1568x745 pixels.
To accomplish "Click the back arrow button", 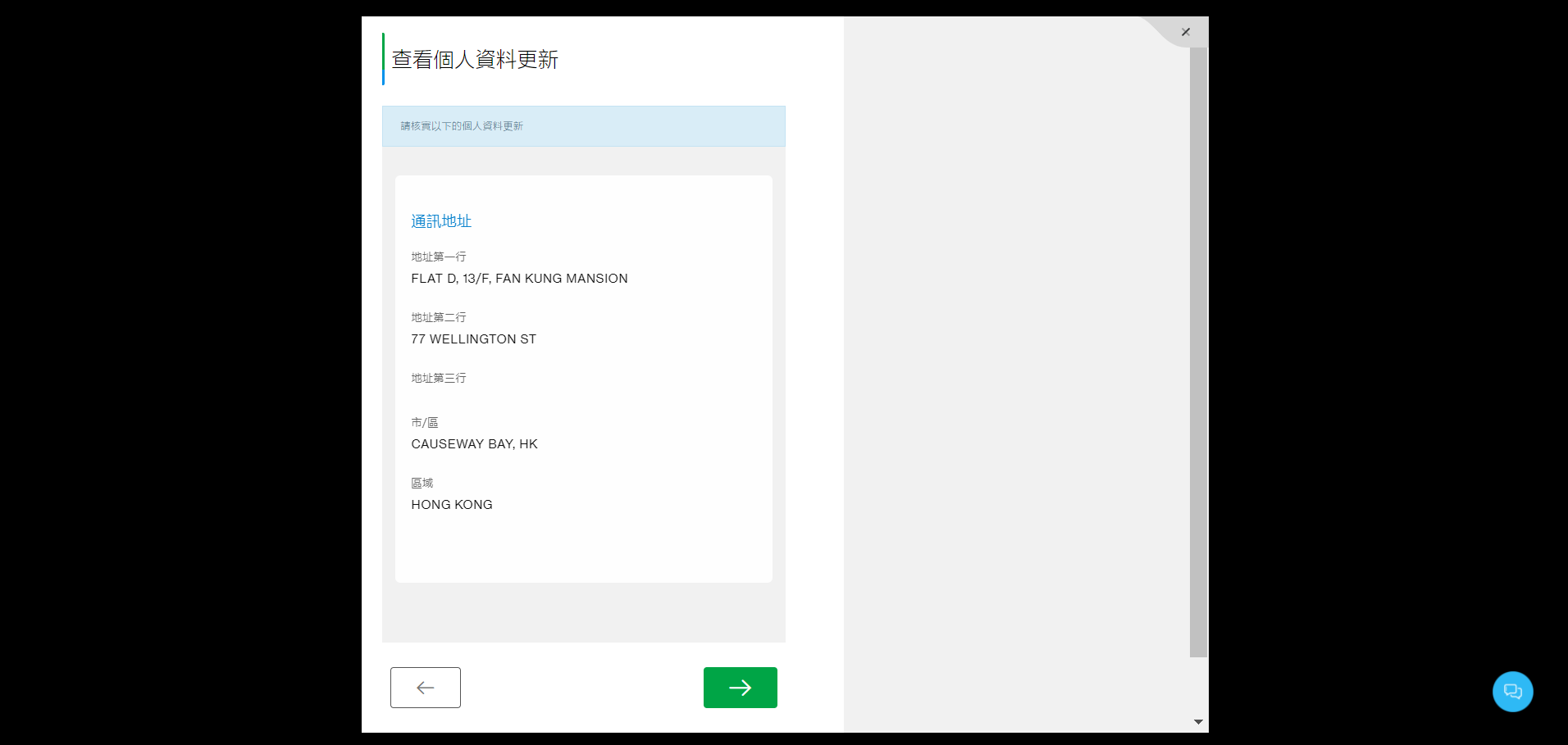I will point(425,687).
